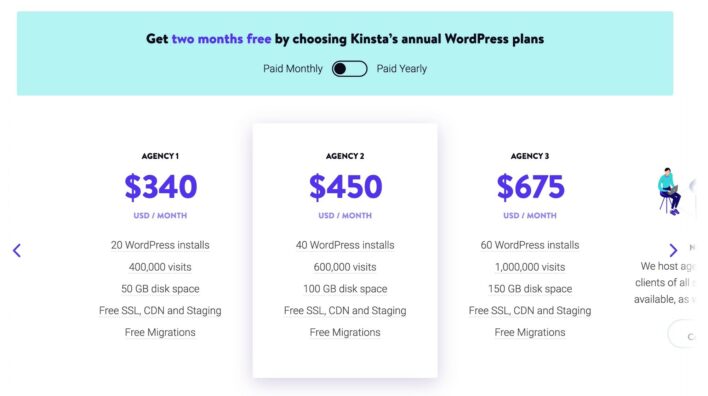Viewport: 708px width, 396px height.
Task: Click the left carousel arrow
Action: (17, 250)
